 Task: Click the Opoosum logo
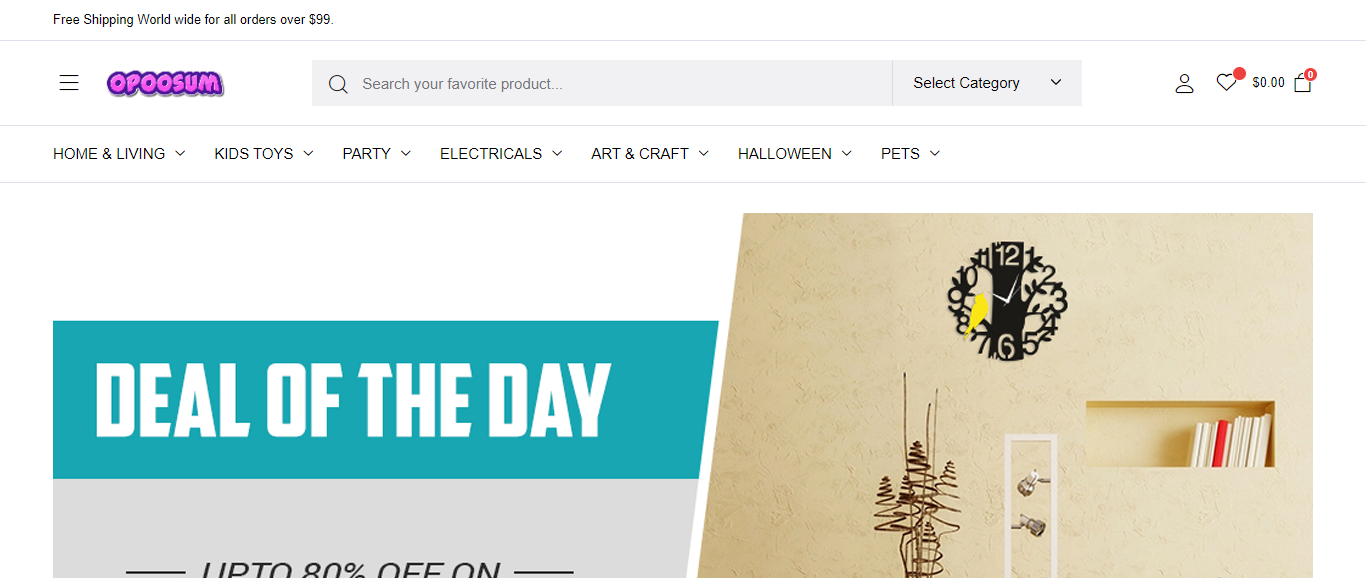click(x=166, y=83)
